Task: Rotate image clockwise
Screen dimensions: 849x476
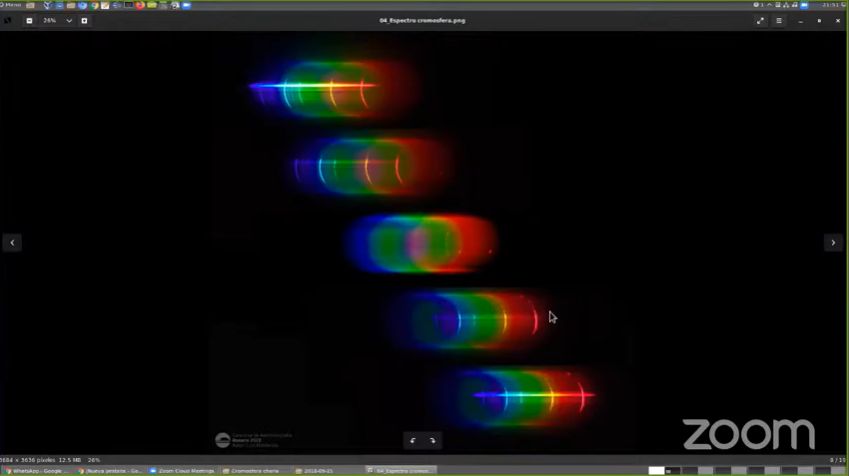Action: pyautogui.click(x=432, y=440)
